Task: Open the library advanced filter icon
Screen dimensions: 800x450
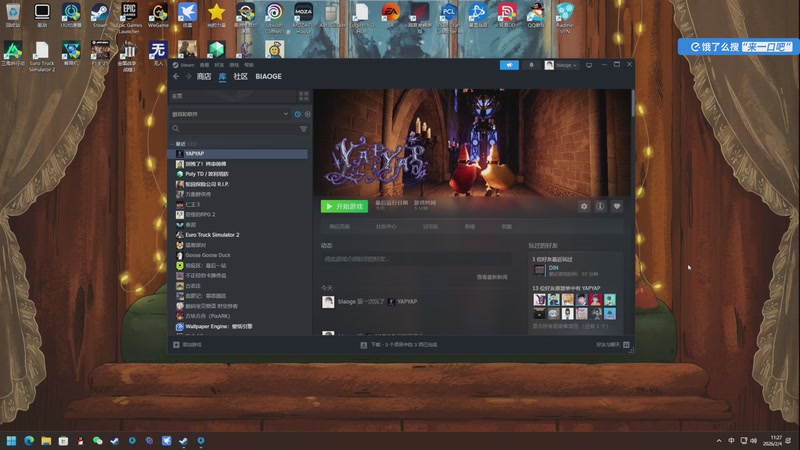Action: pyautogui.click(x=304, y=129)
